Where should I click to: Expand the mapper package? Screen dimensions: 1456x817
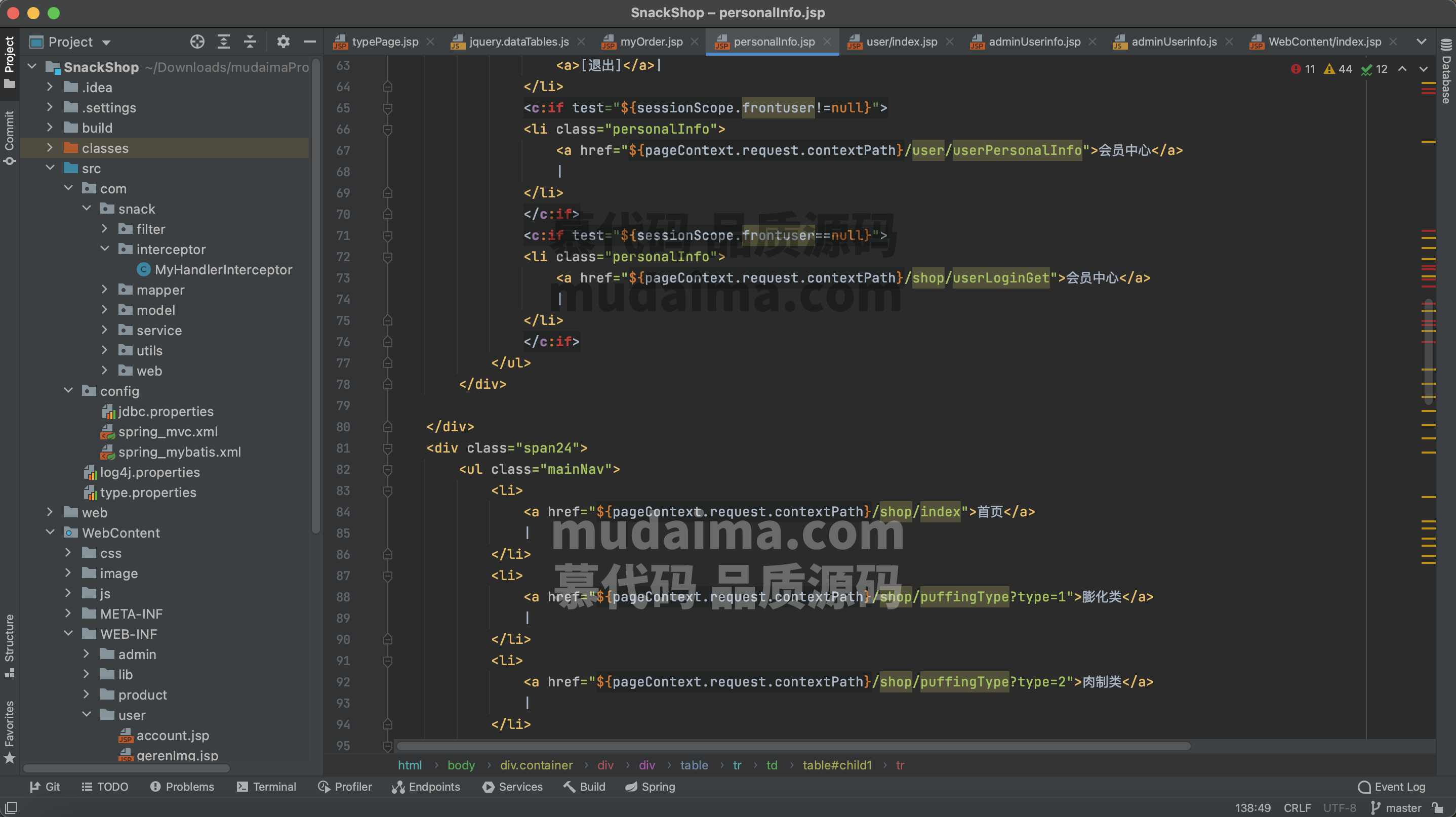pyautogui.click(x=105, y=290)
